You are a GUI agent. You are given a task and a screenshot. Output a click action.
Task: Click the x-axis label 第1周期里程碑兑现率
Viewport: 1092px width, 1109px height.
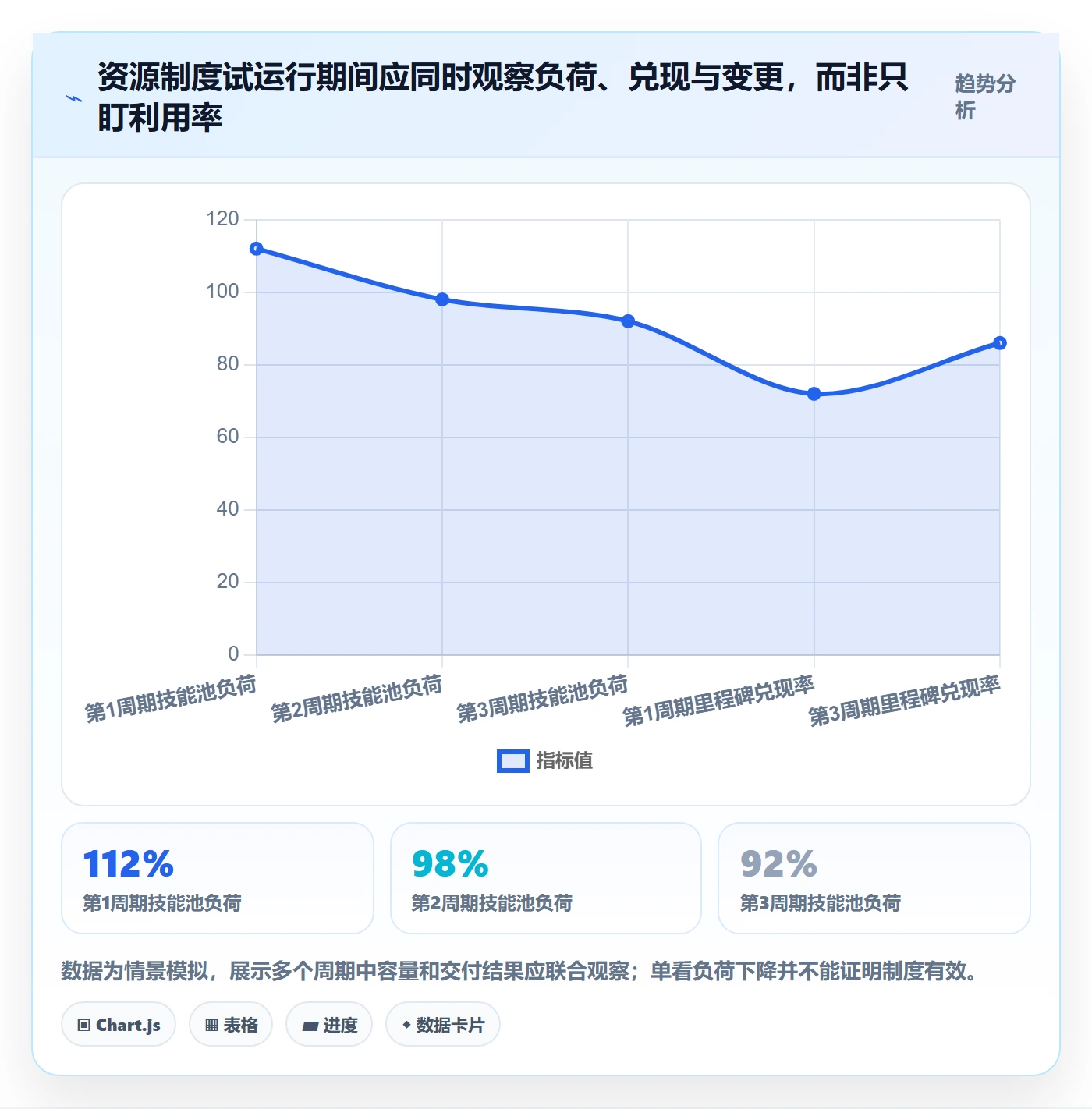[718, 701]
